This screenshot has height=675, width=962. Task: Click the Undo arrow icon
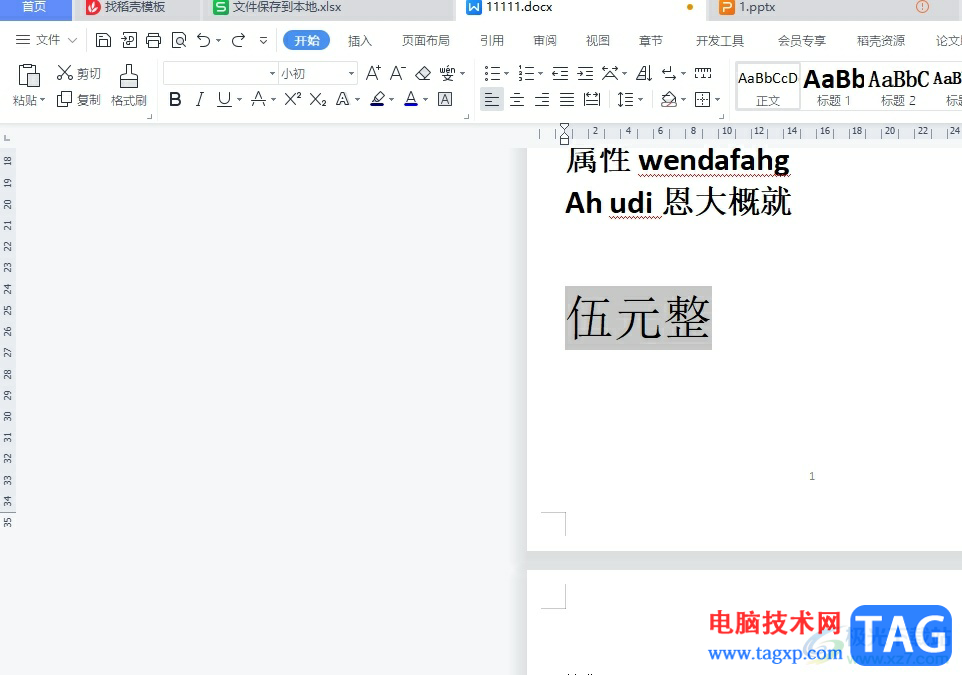click(x=204, y=40)
